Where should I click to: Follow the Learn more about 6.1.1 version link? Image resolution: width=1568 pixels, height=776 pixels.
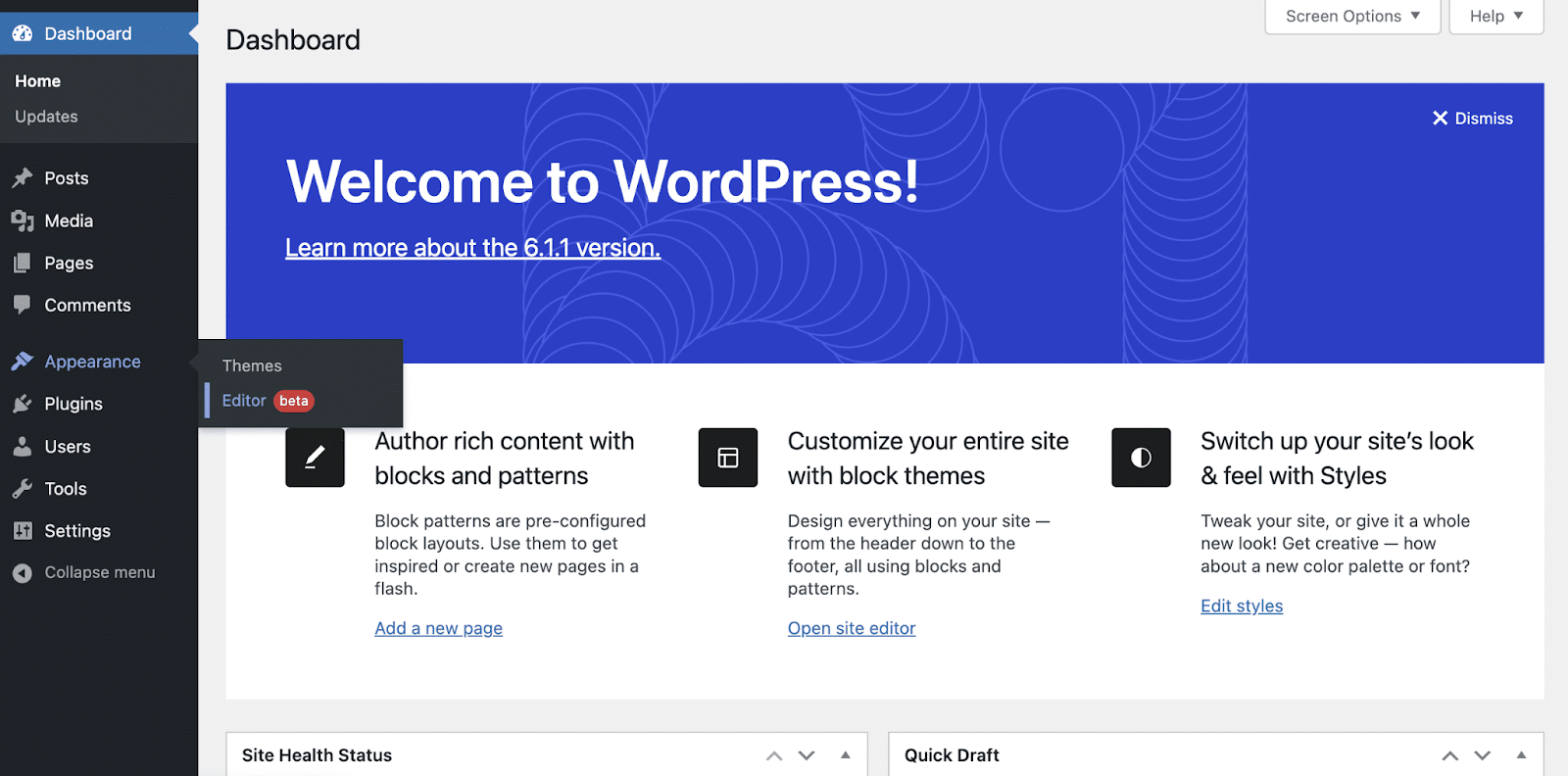pos(472,248)
